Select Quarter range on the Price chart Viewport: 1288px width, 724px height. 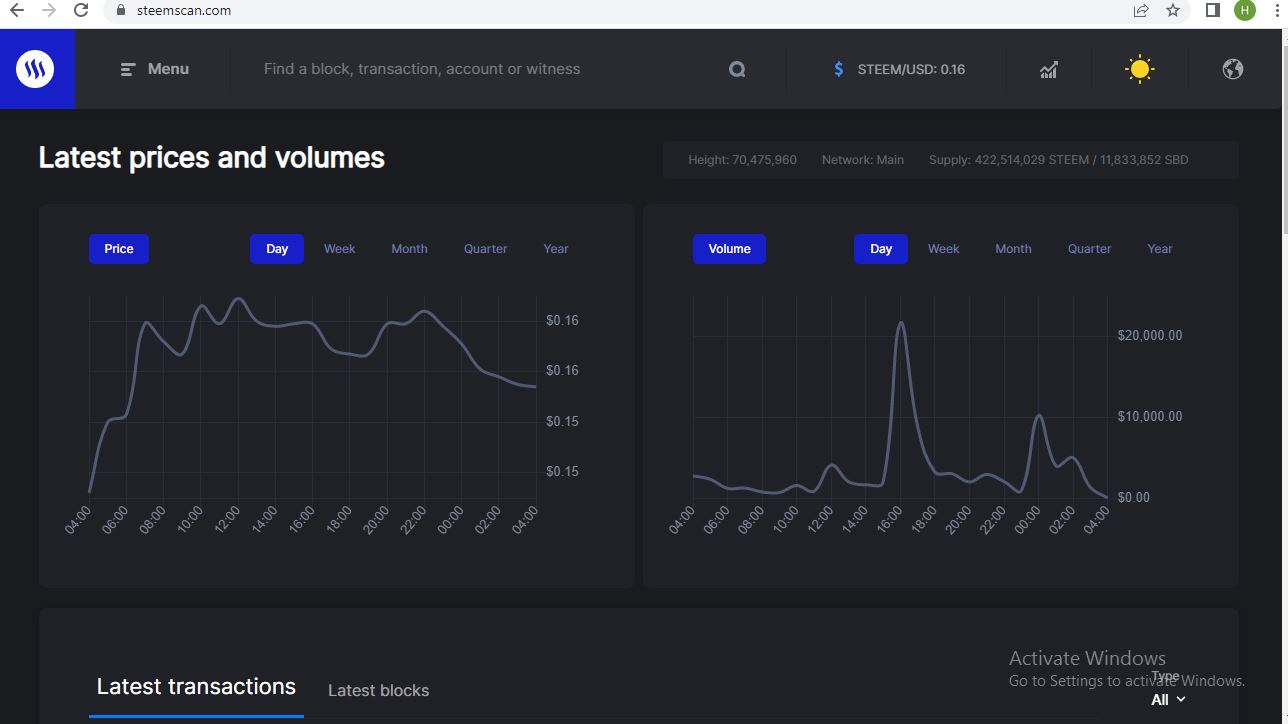[485, 249]
